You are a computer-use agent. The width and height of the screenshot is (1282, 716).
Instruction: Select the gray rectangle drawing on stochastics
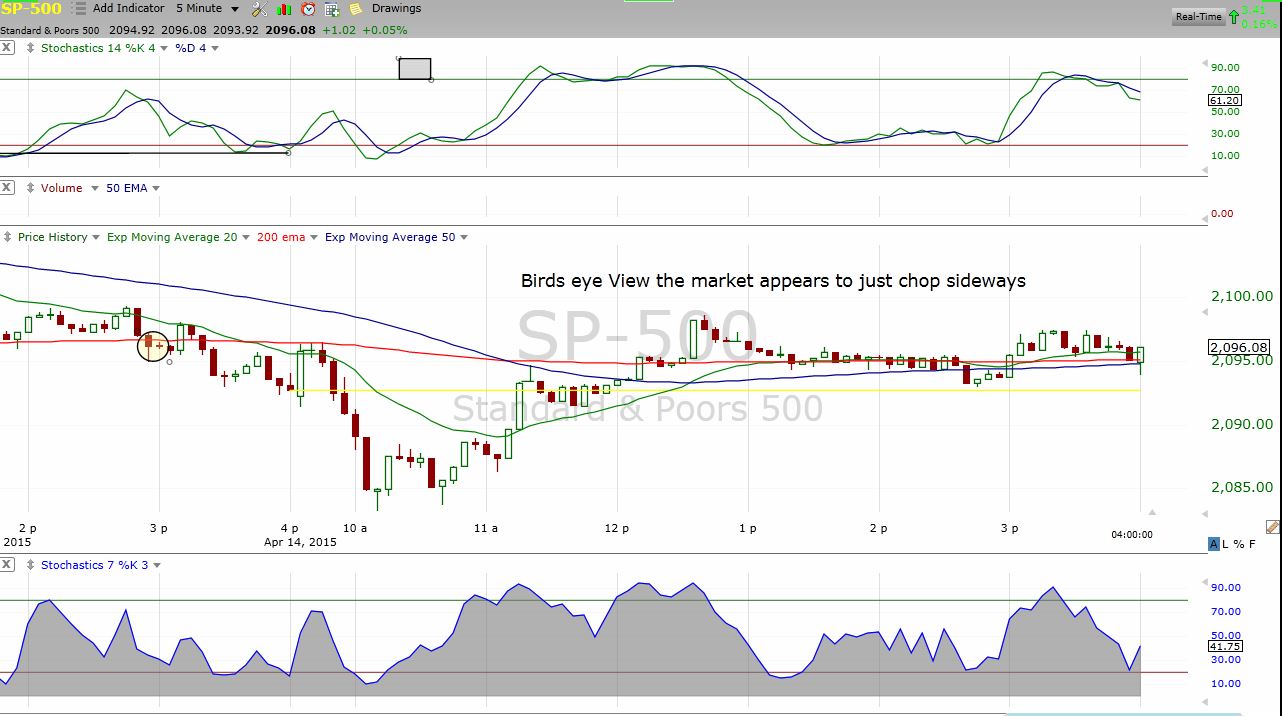click(x=415, y=69)
